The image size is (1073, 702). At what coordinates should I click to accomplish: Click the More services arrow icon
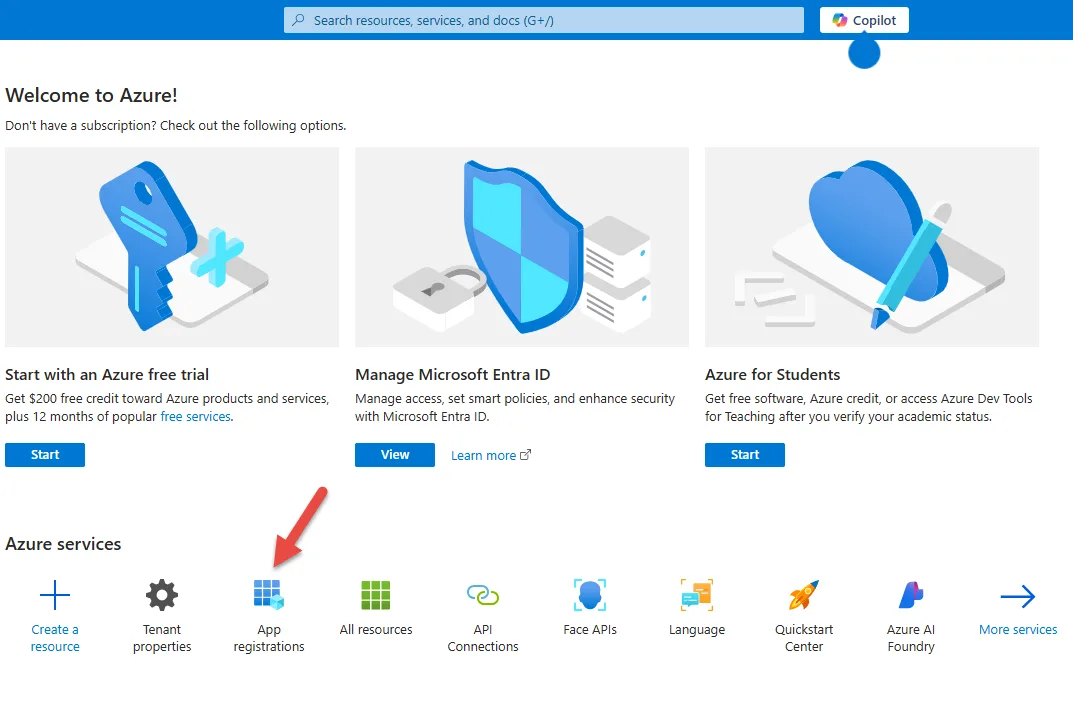(1018, 596)
